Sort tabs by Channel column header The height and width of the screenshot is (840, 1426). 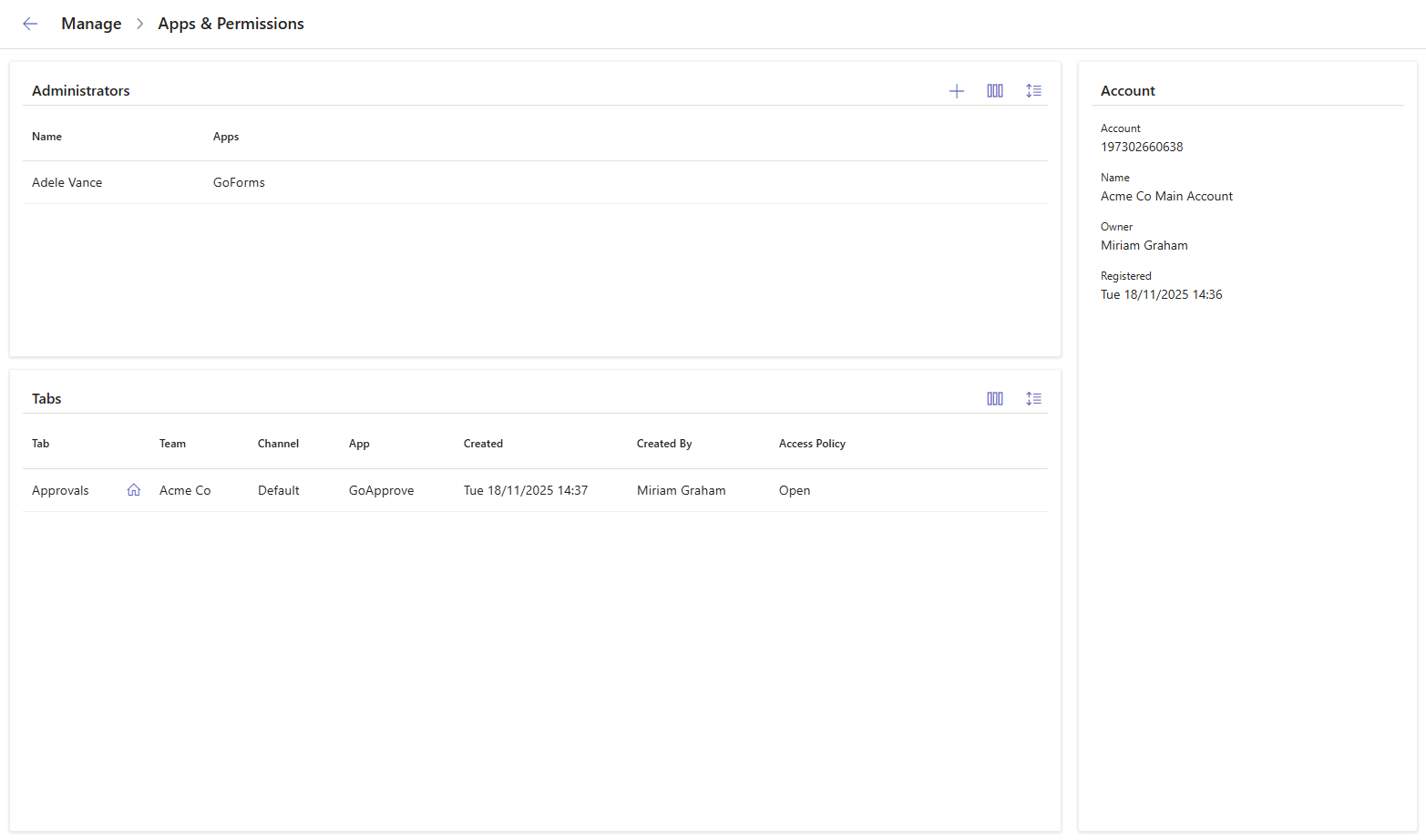click(278, 444)
